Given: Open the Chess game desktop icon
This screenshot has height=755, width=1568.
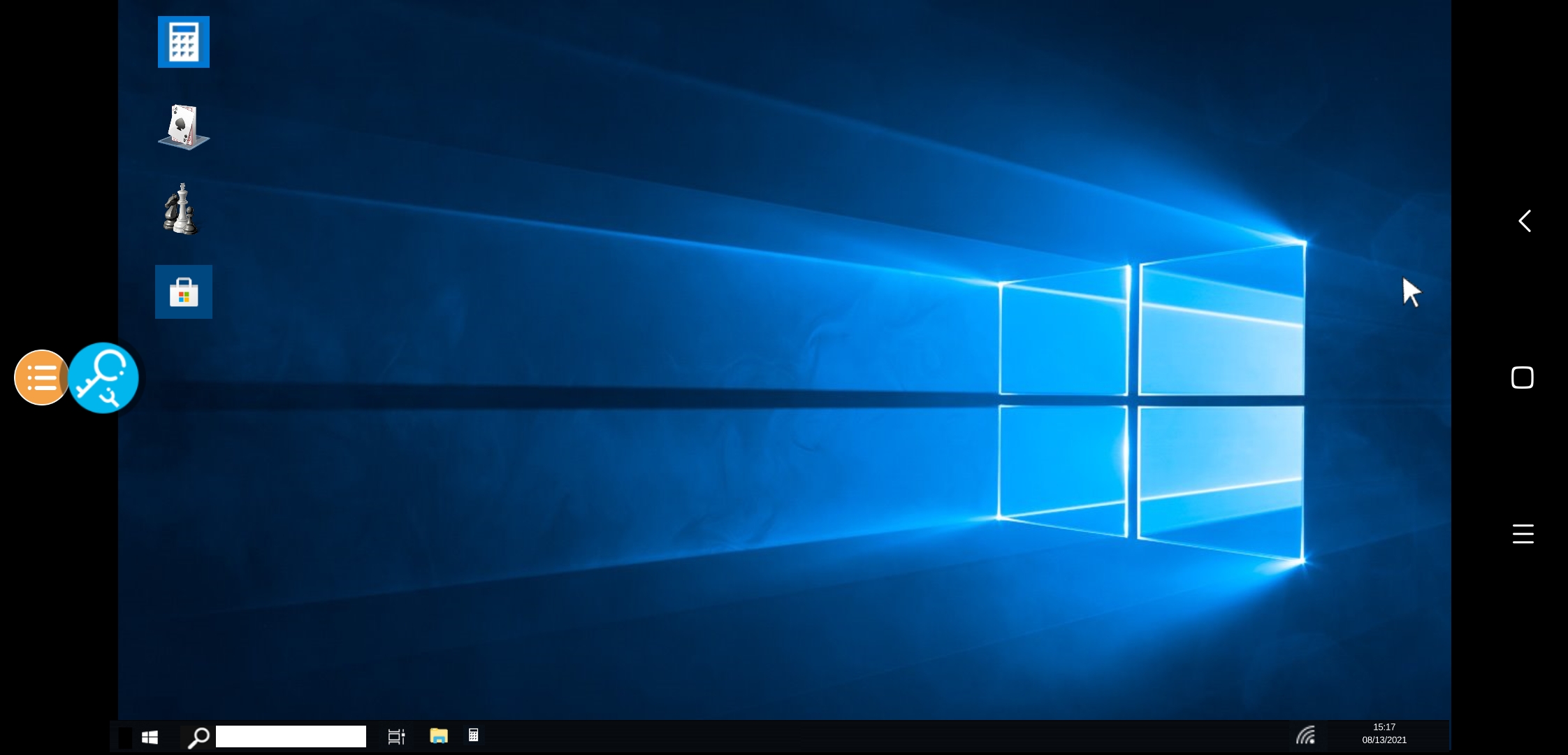Looking at the screenshot, I should 181,208.
